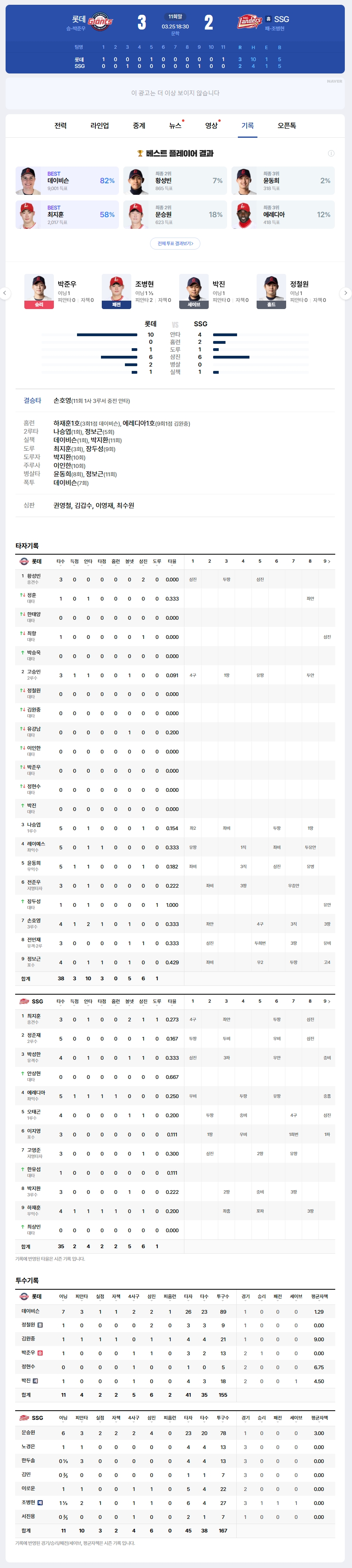
Task: Open the 영상 tab
Action: [211, 125]
